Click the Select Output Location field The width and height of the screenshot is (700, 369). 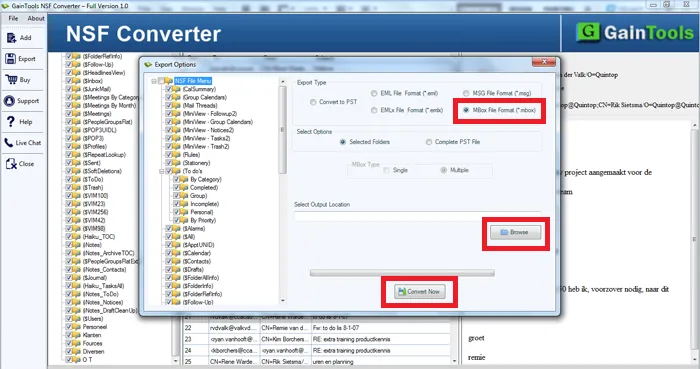(417, 216)
